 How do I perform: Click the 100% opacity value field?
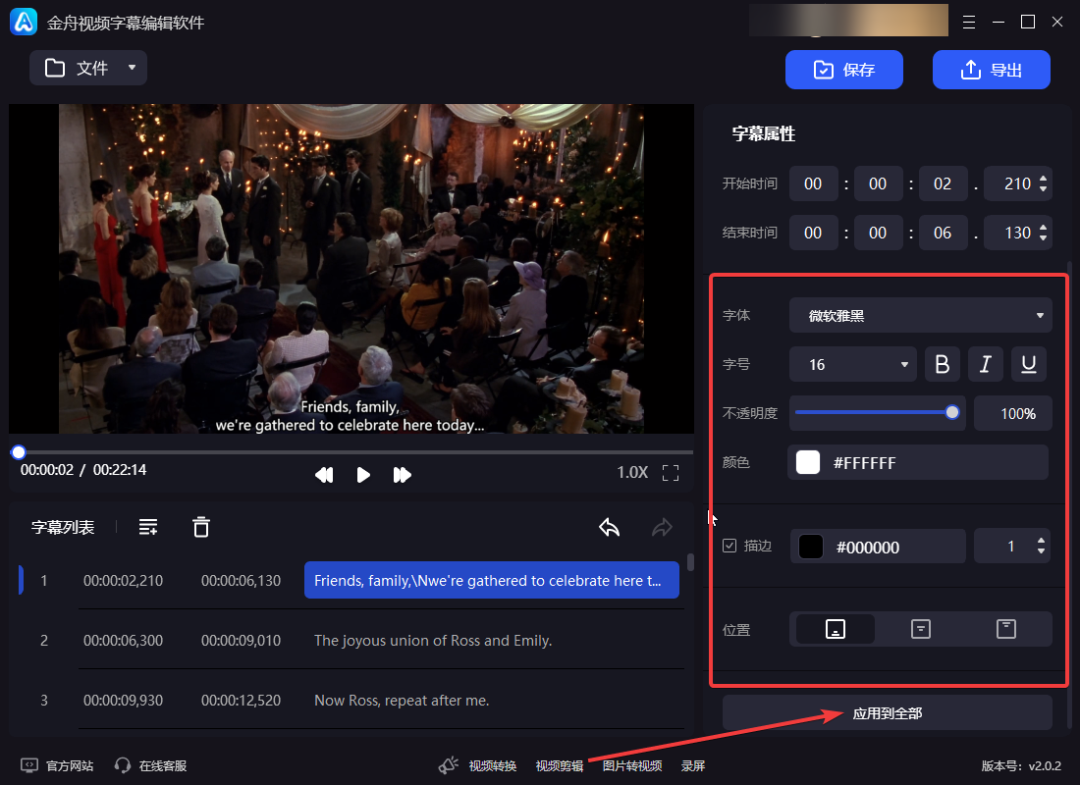1013,413
